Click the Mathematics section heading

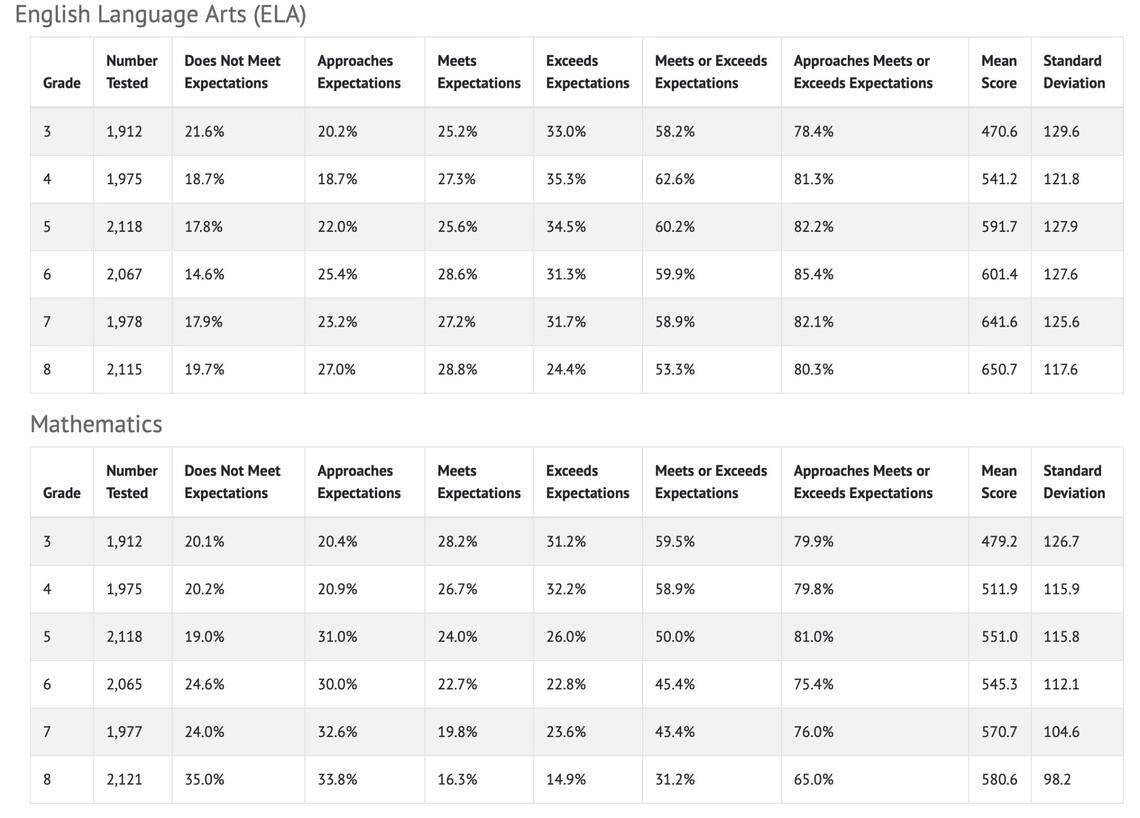click(x=96, y=424)
